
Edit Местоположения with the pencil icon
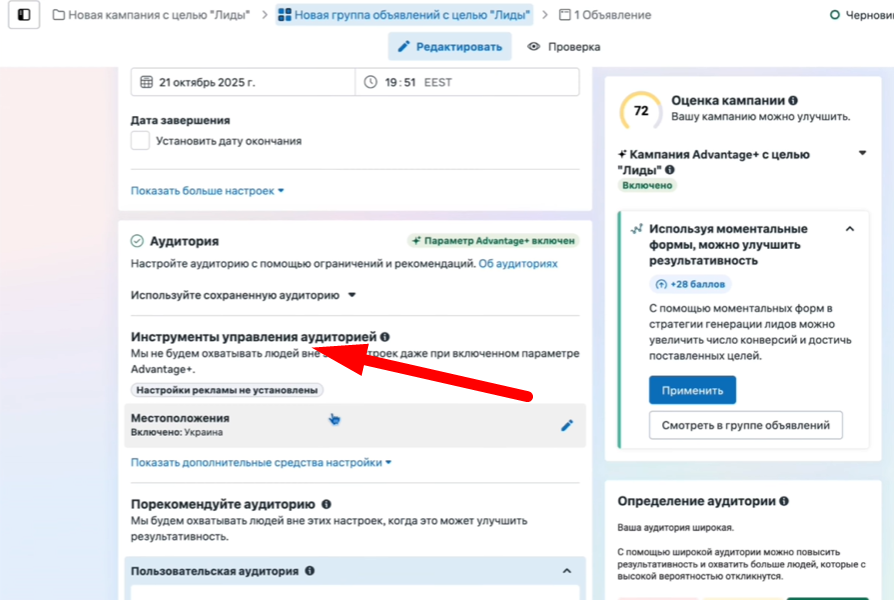pyautogui.click(x=567, y=424)
